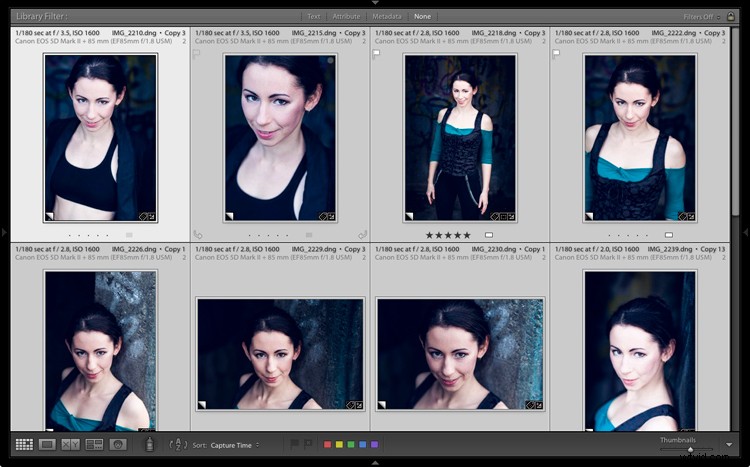The height and width of the screenshot is (467, 750).
Task: Apply purple color label
Action: [x=375, y=445]
